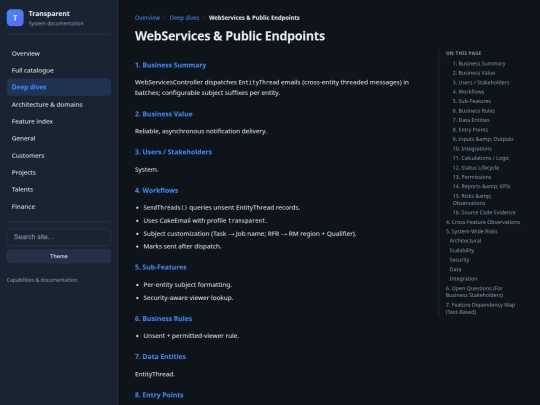Jump to Users / Stakeholders in contents
This screenshot has width=540, height=405.
[x=481, y=83]
